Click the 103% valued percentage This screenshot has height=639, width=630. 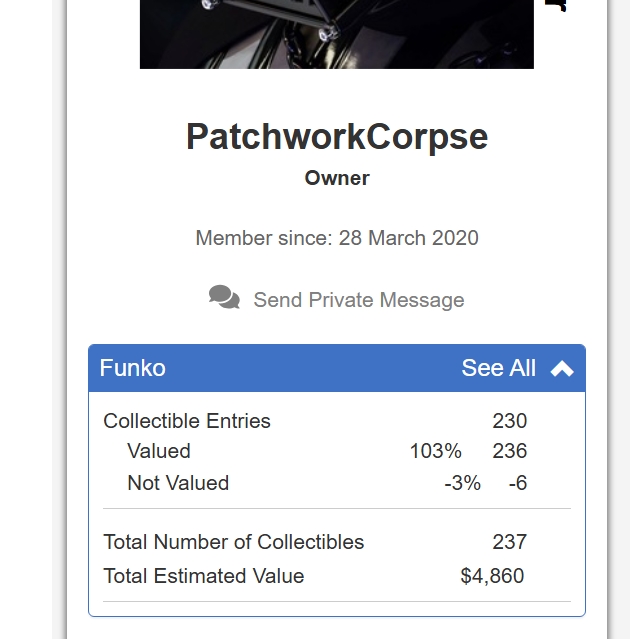click(x=435, y=451)
